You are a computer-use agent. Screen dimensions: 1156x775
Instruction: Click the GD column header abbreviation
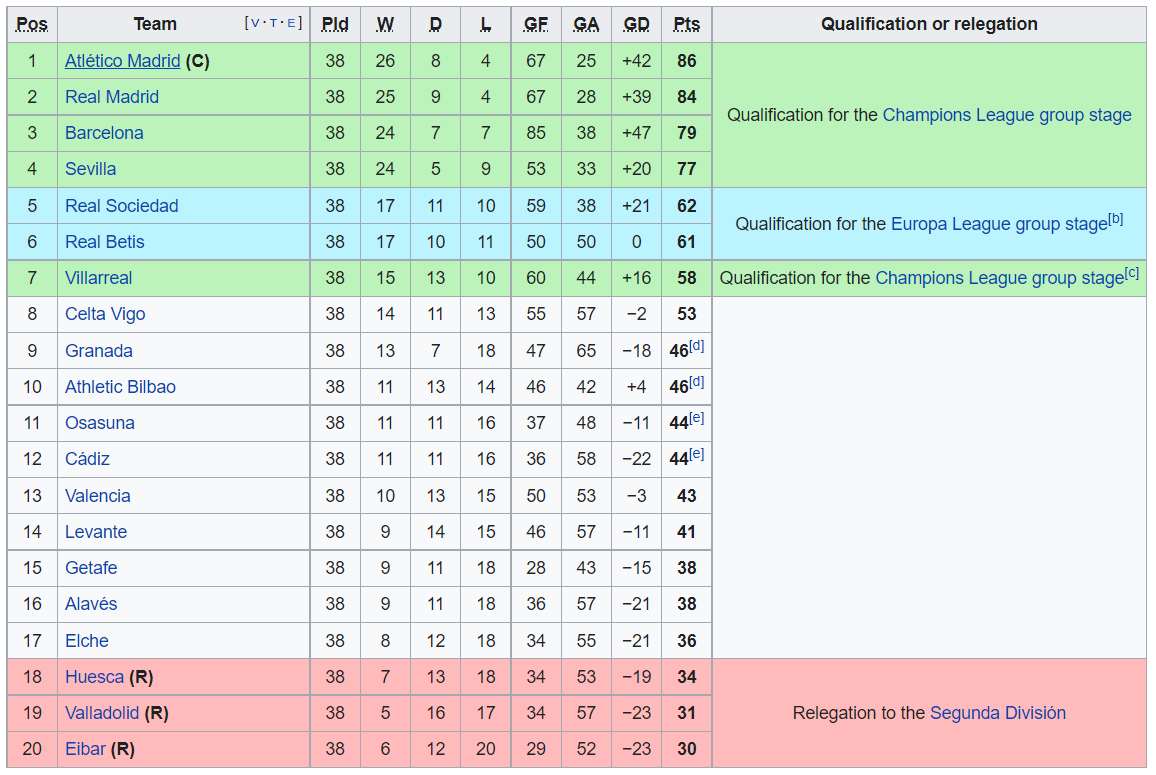(x=636, y=24)
